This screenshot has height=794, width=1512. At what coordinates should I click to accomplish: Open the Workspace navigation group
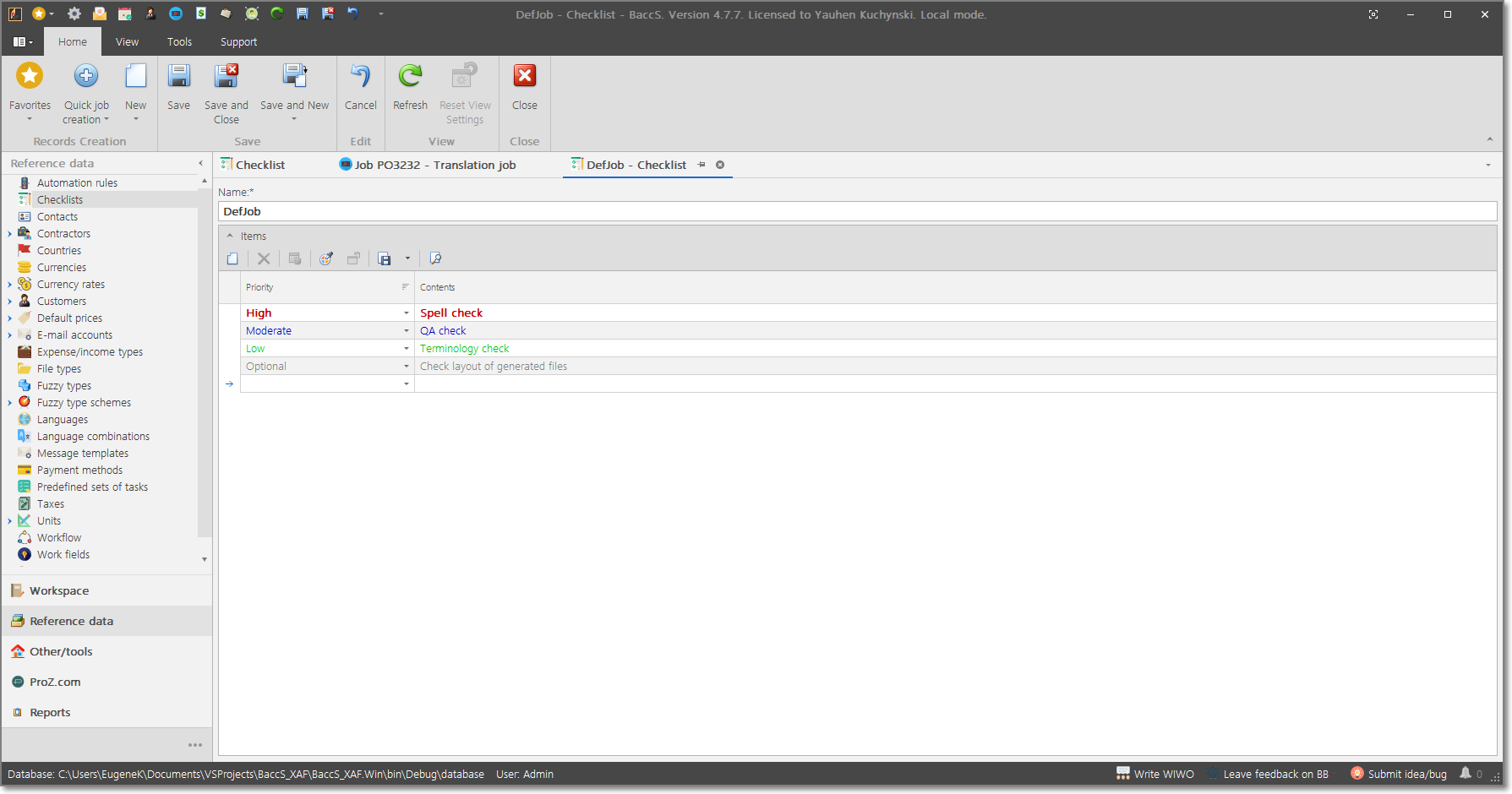[x=107, y=590]
